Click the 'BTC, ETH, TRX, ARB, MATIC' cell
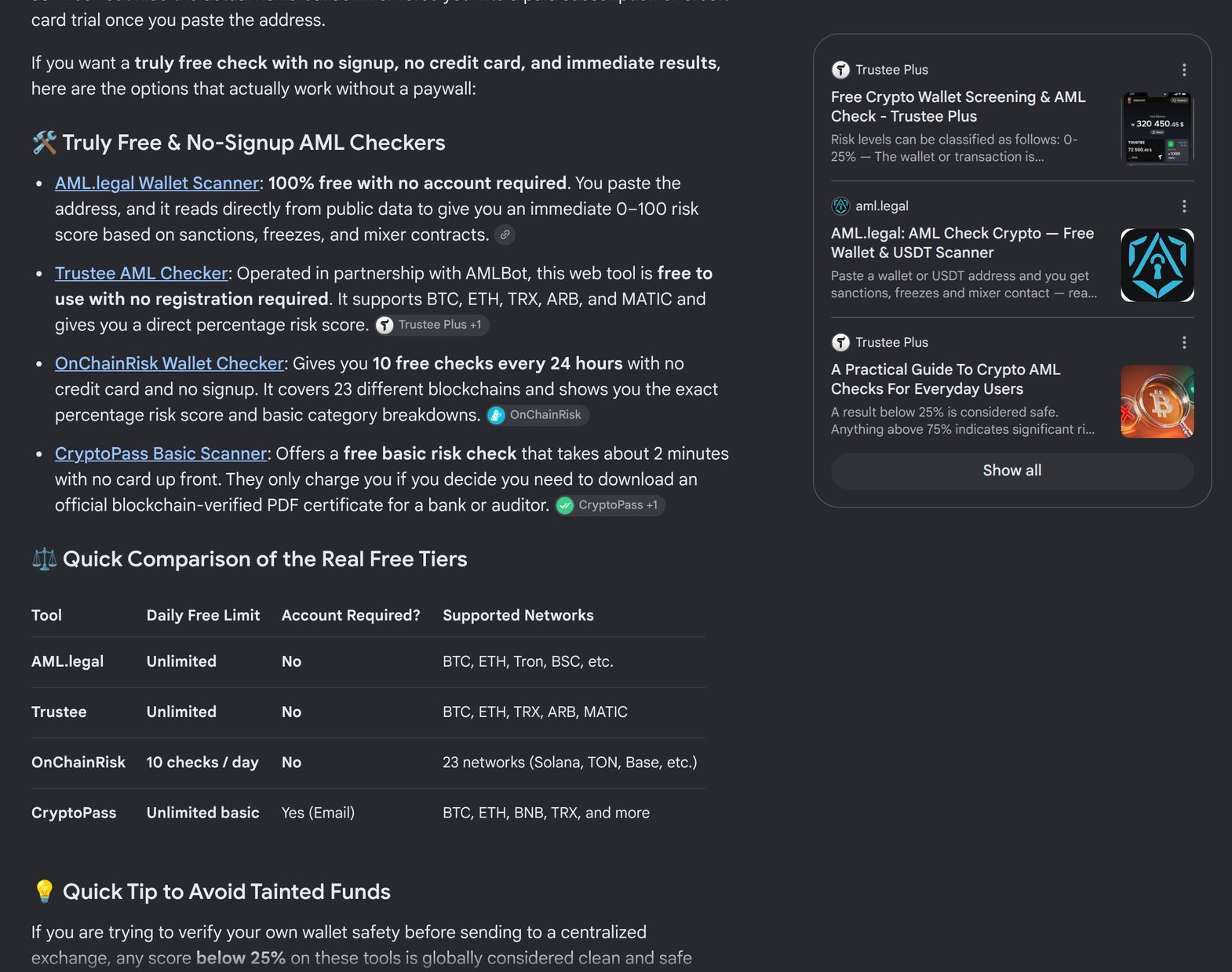The width and height of the screenshot is (1232, 972). coord(535,712)
